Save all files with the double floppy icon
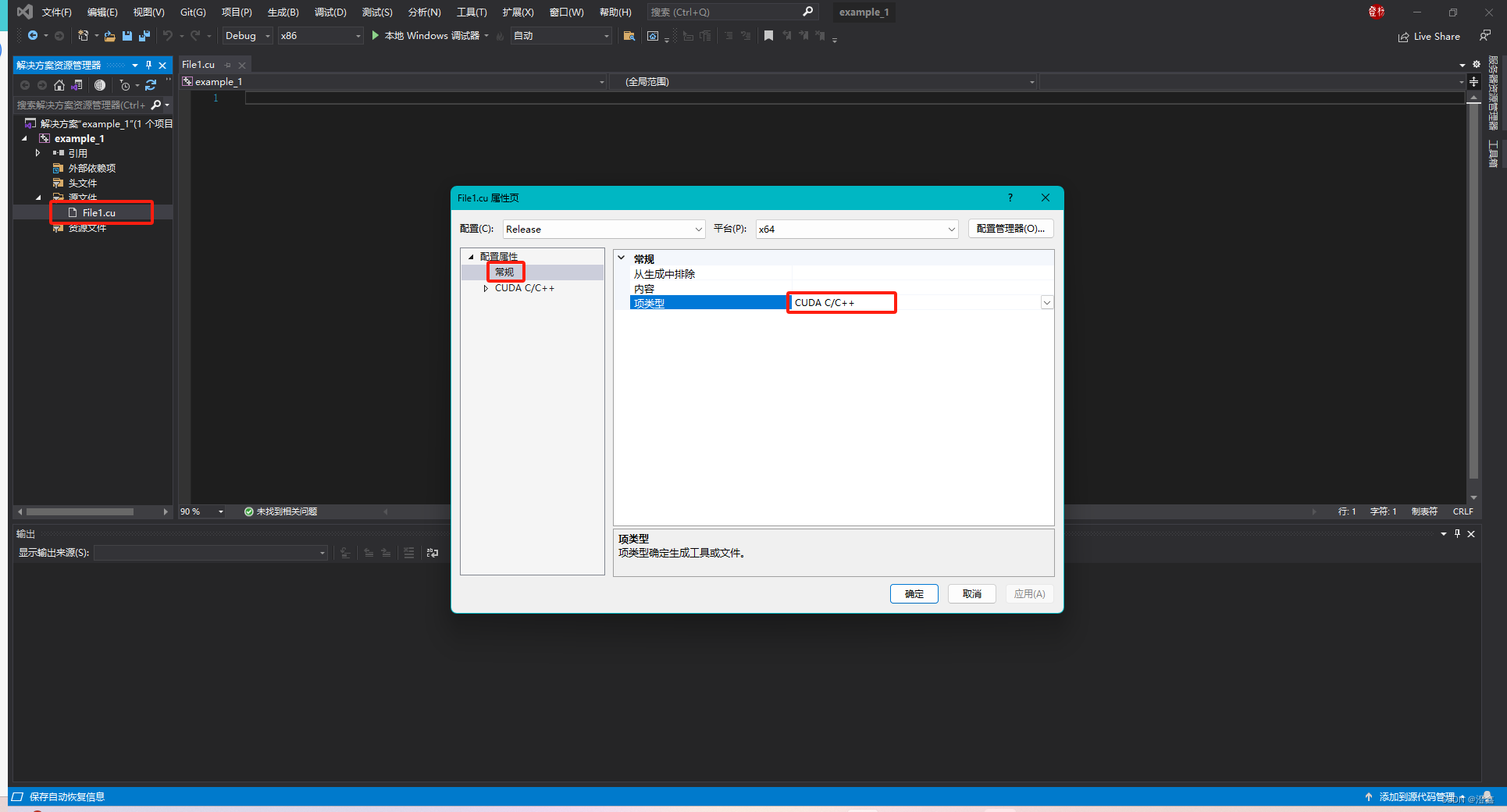This screenshot has height=812, width=1507. pyautogui.click(x=144, y=36)
